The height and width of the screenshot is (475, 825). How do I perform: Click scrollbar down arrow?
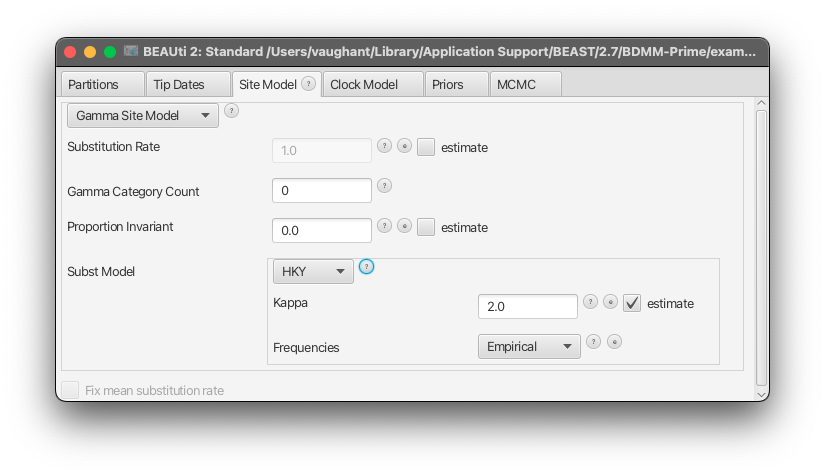[761, 395]
